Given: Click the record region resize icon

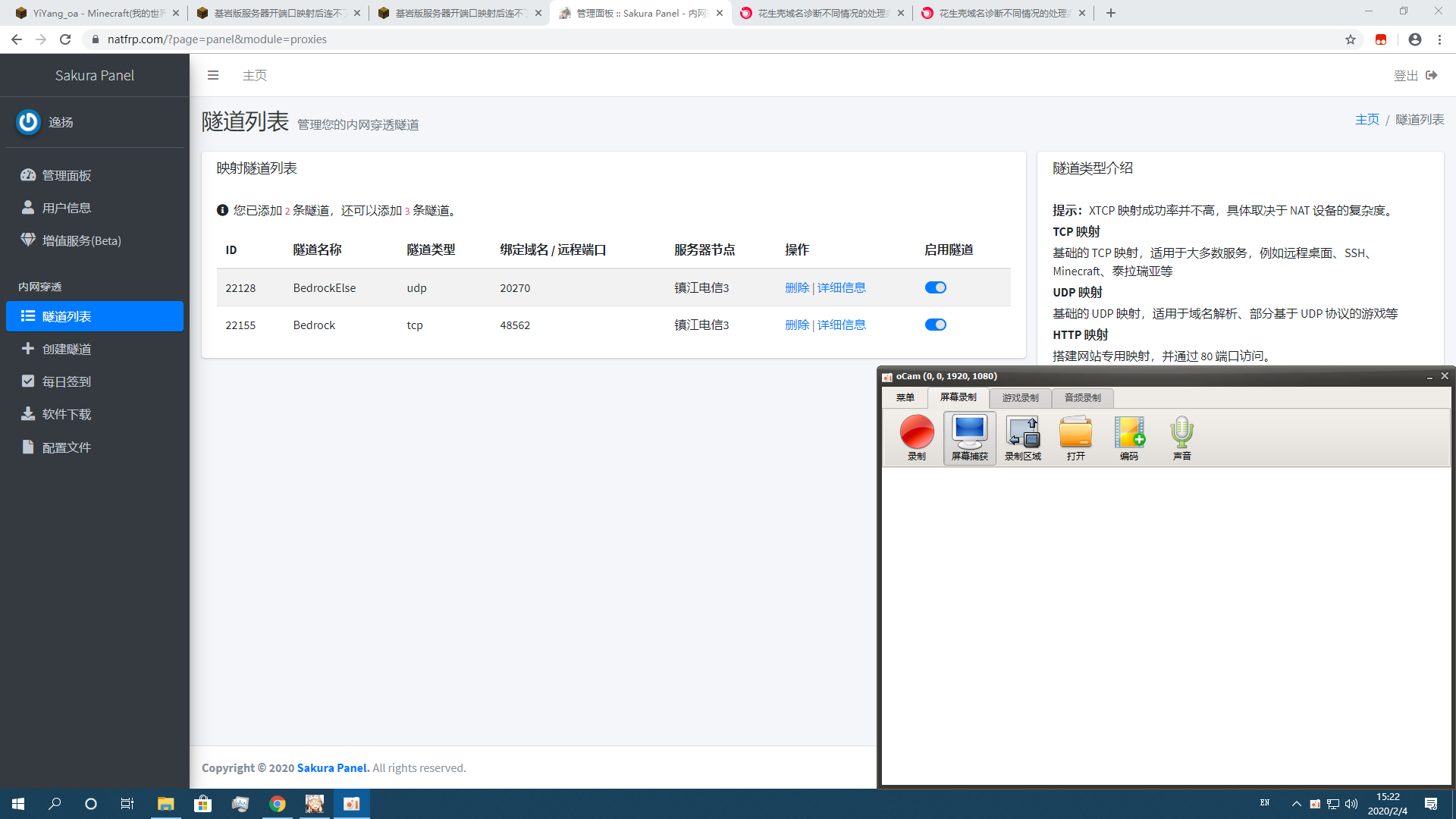Looking at the screenshot, I should pos(1022,432).
